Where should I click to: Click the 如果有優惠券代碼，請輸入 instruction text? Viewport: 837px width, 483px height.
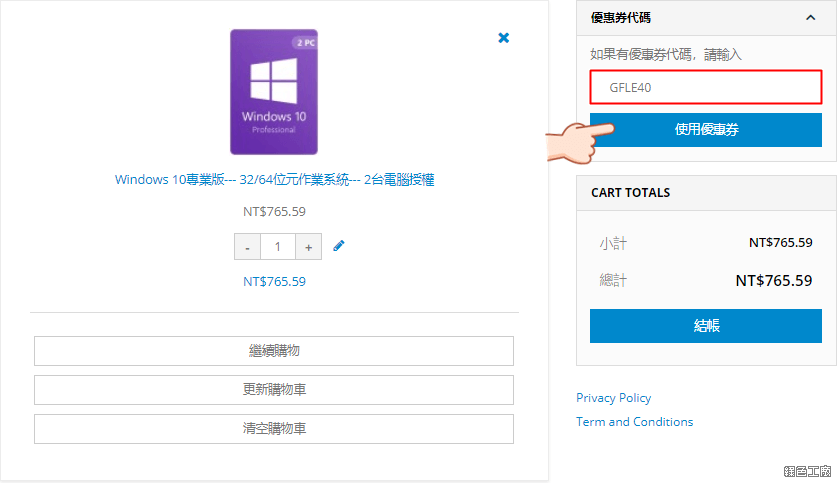(x=666, y=54)
